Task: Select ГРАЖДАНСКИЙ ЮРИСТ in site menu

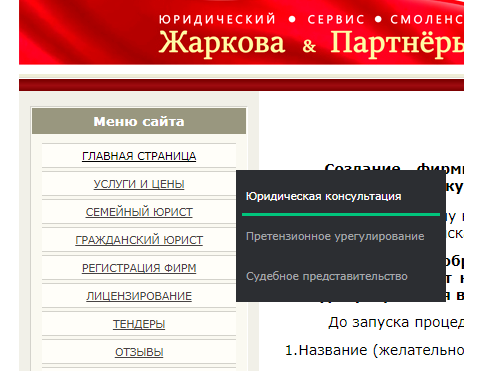Action: pyautogui.click(x=139, y=240)
